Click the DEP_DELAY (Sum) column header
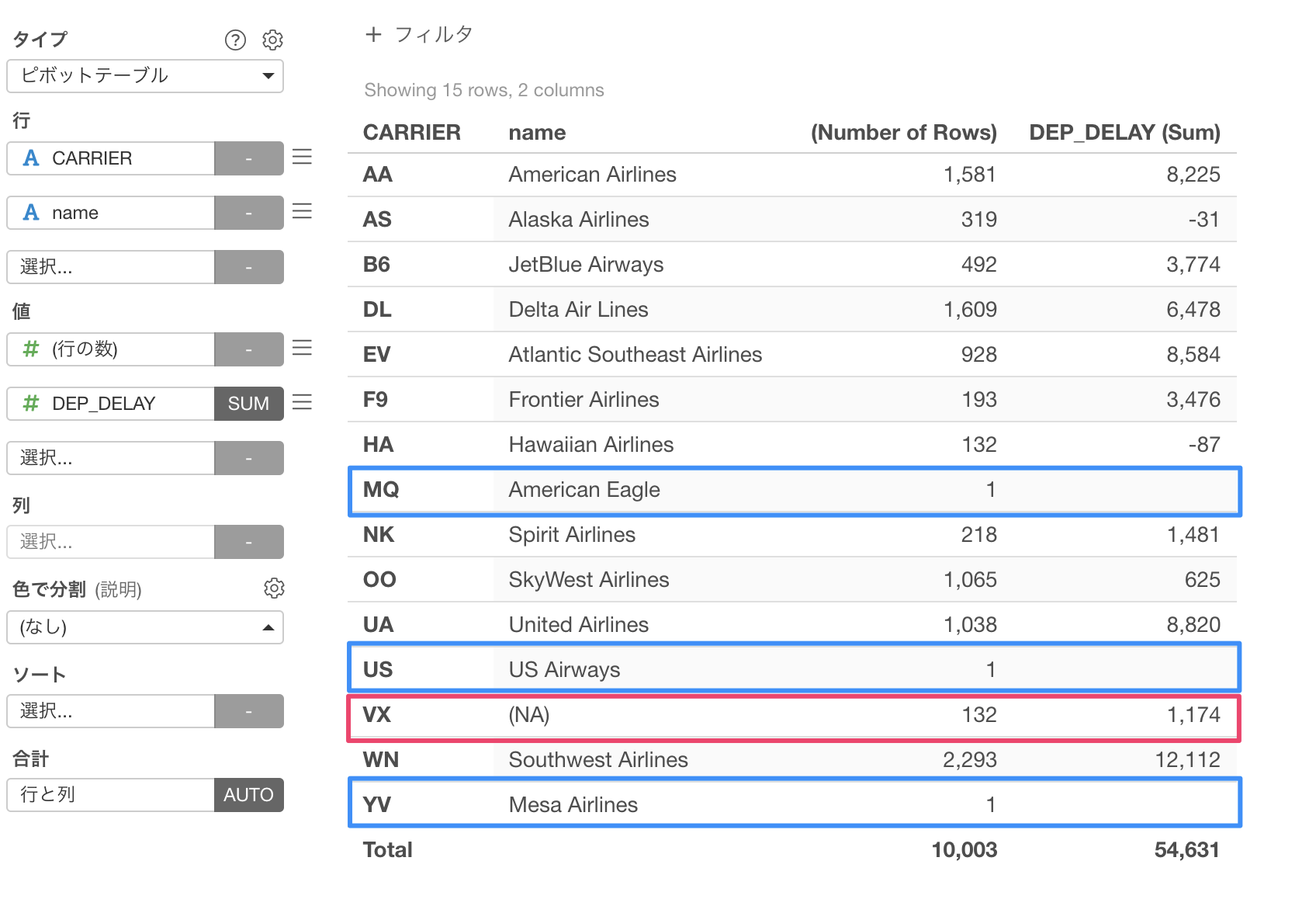Screen dimensions: 1316x913 tap(1124, 132)
